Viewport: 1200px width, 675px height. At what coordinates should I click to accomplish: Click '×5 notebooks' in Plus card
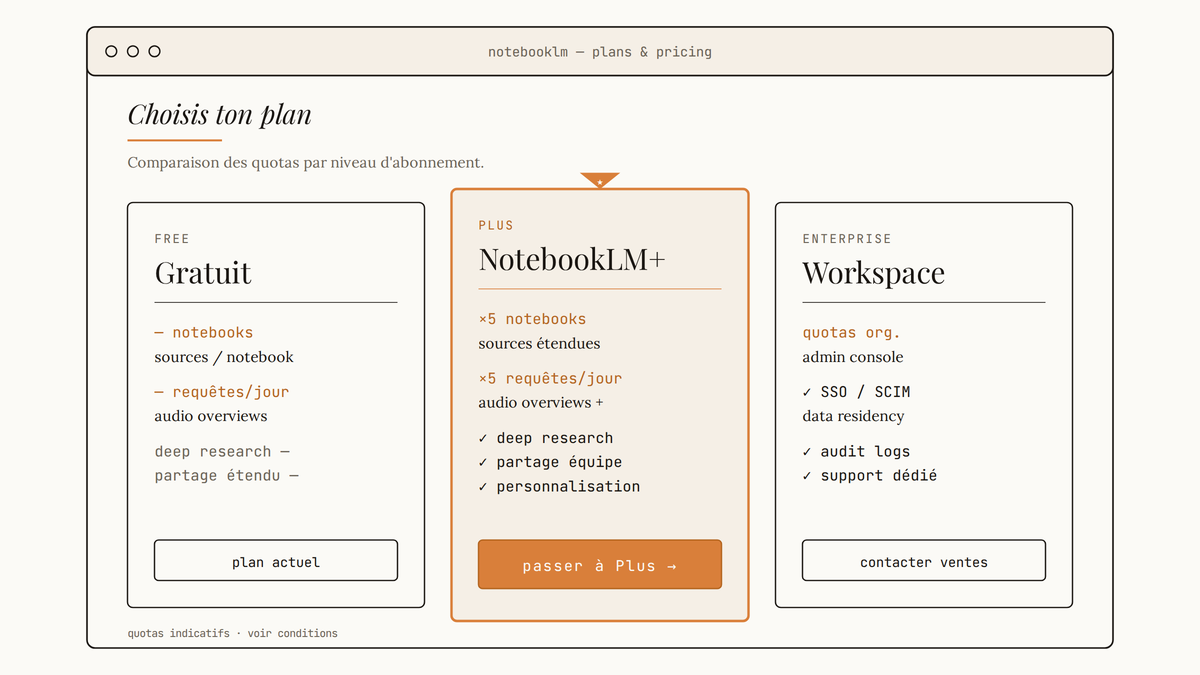pos(532,319)
